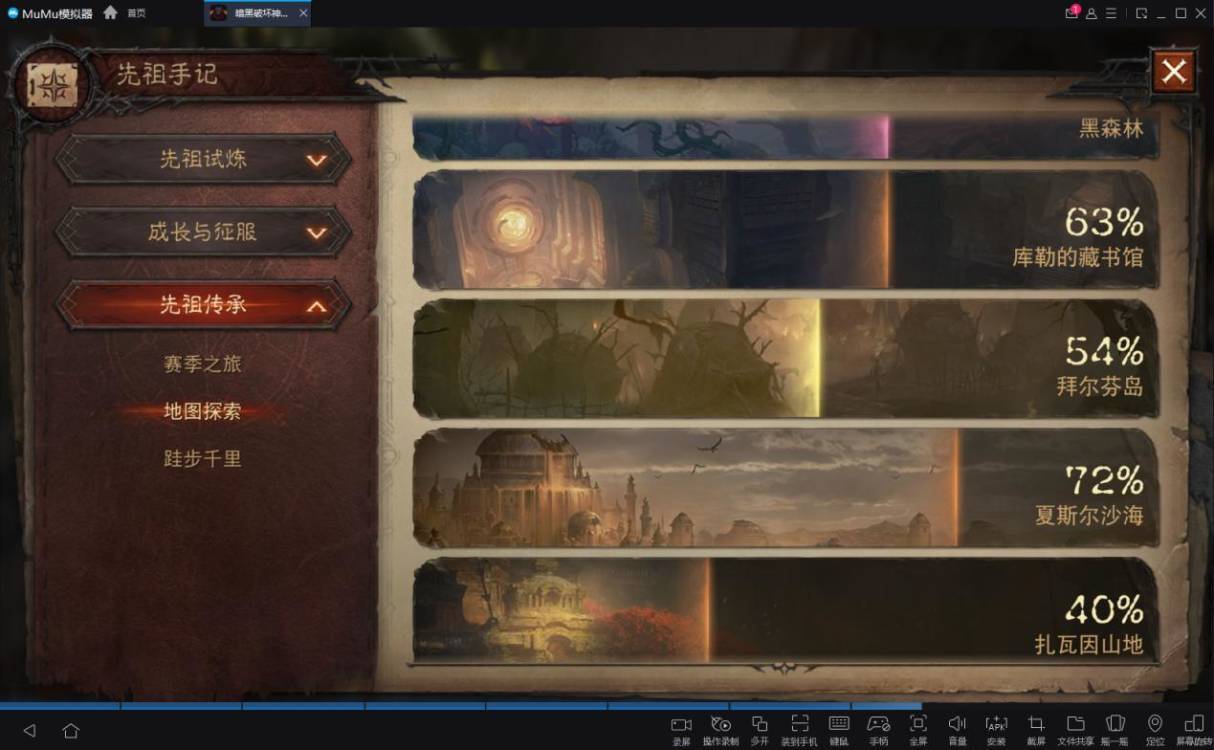The image size is (1214, 750).
Task: Click the APK install icon (安装)
Action: click(x=996, y=729)
